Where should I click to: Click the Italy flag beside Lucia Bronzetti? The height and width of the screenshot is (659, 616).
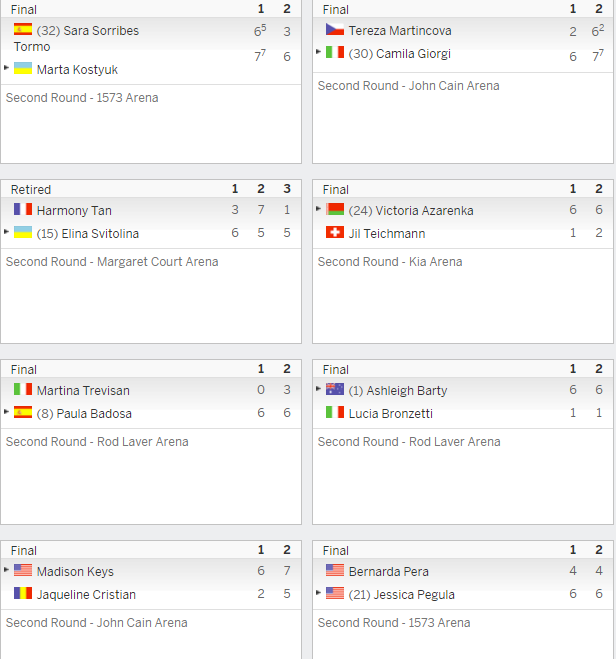(x=335, y=412)
